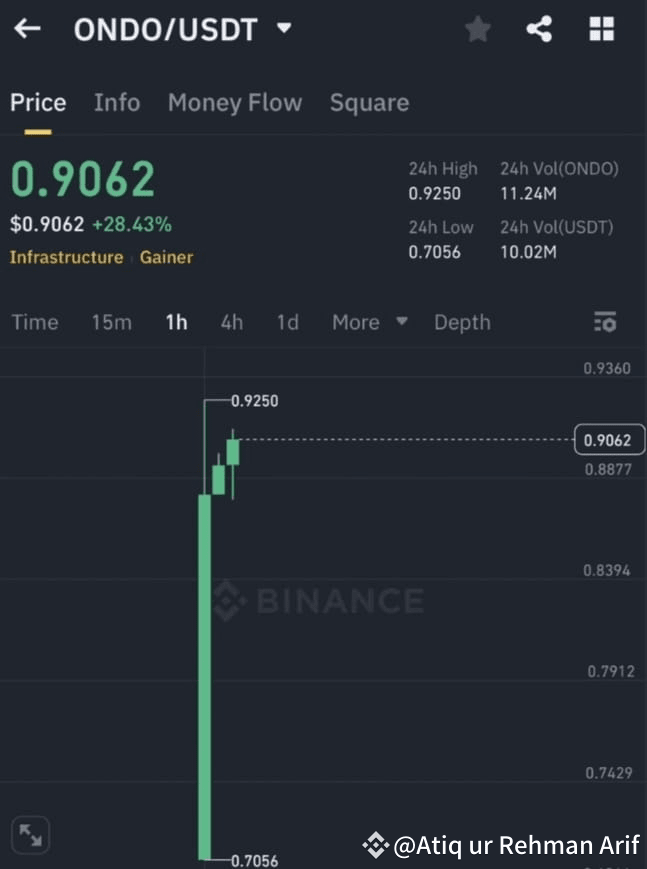Image resolution: width=647 pixels, height=869 pixels.
Task: Expand the ONDO/USDT pair dropdown arrow
Action: (284, 27)
